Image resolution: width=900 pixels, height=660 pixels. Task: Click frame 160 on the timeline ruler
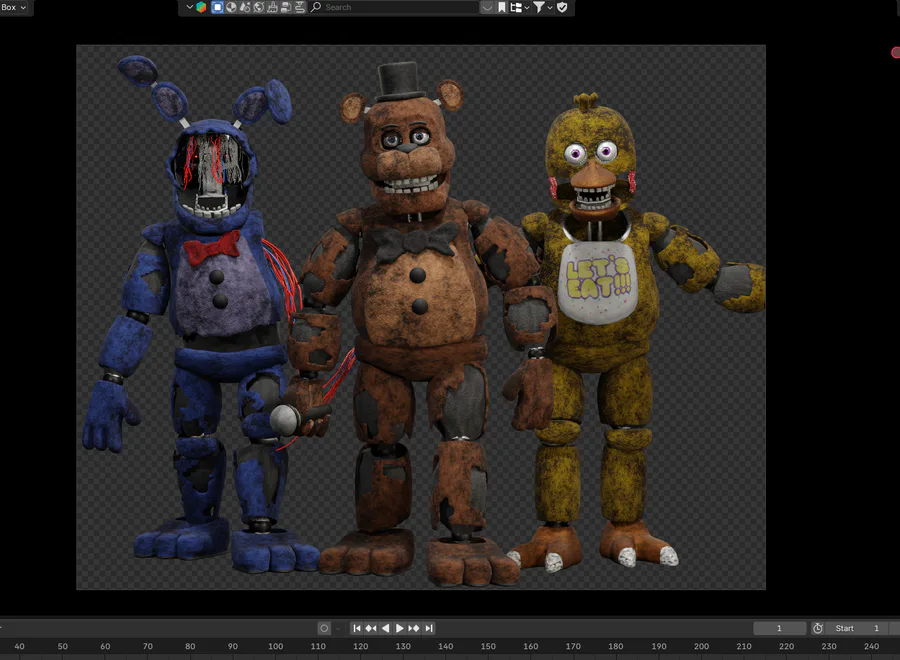[x=530, y=646]
